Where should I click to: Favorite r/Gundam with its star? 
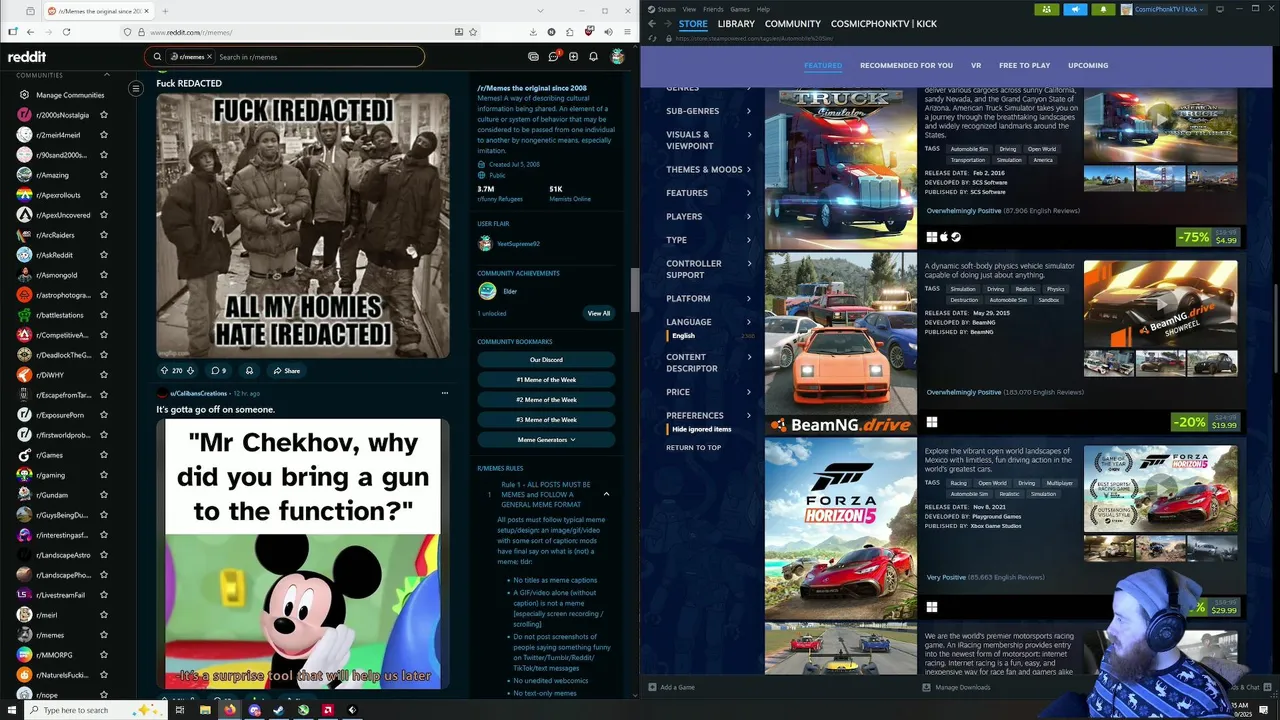[x=103, y=495]
